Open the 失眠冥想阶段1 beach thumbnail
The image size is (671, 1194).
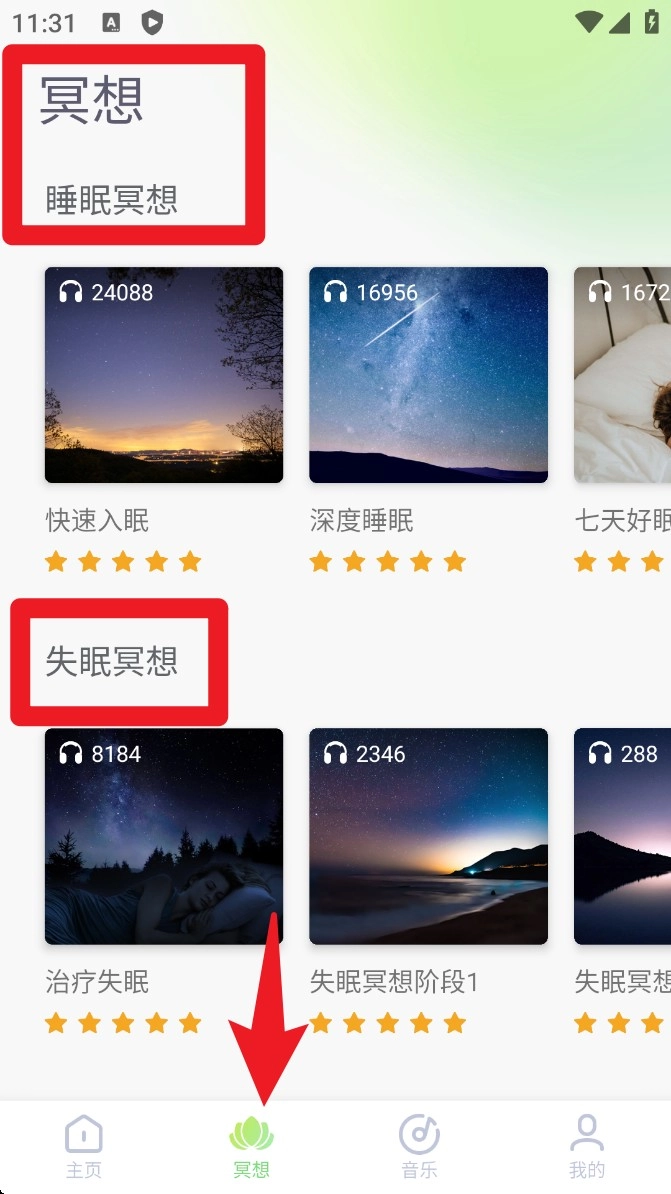point(428,836)
